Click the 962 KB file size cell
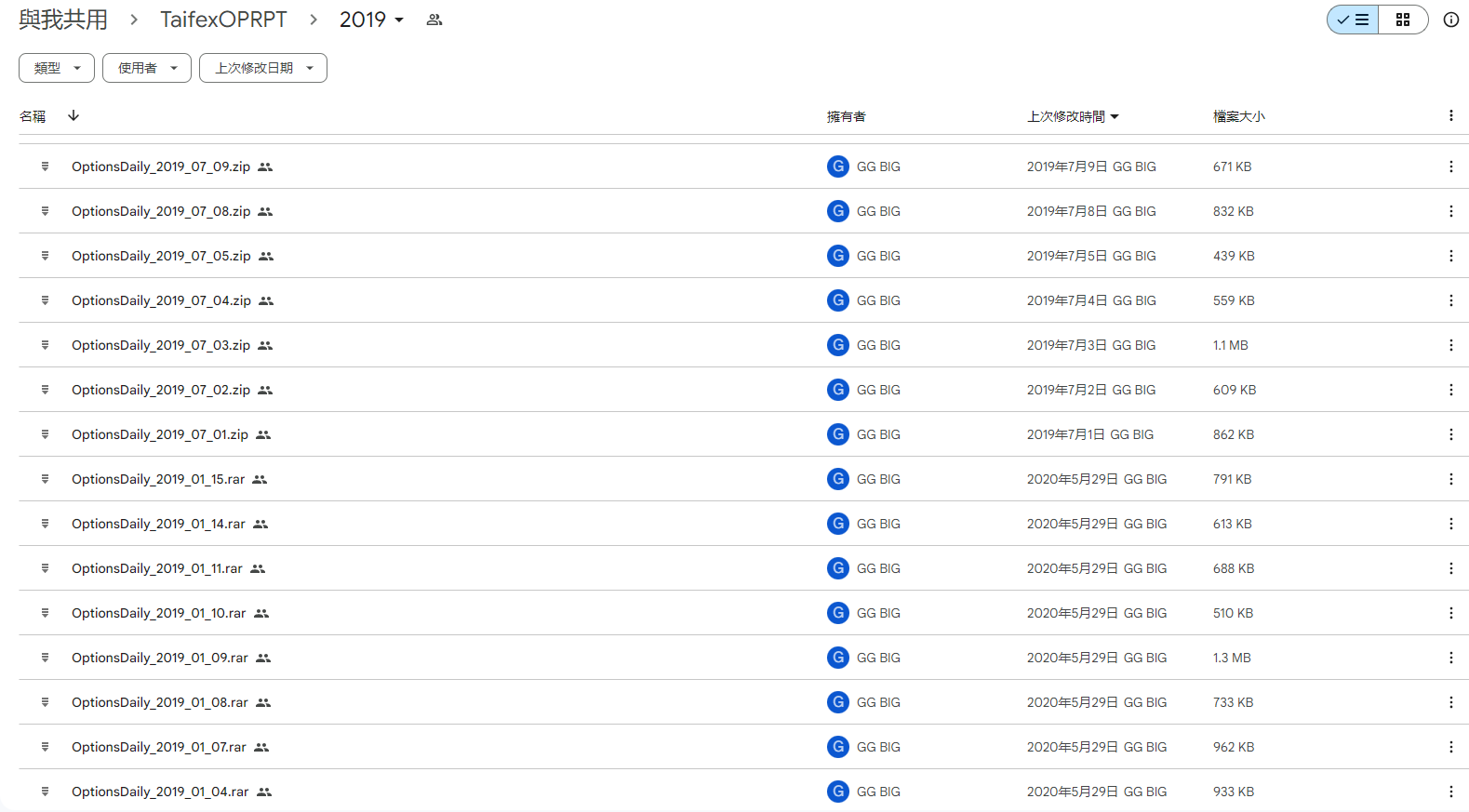Screen dimensions: 1469x812 click(x=1234, y=747)
